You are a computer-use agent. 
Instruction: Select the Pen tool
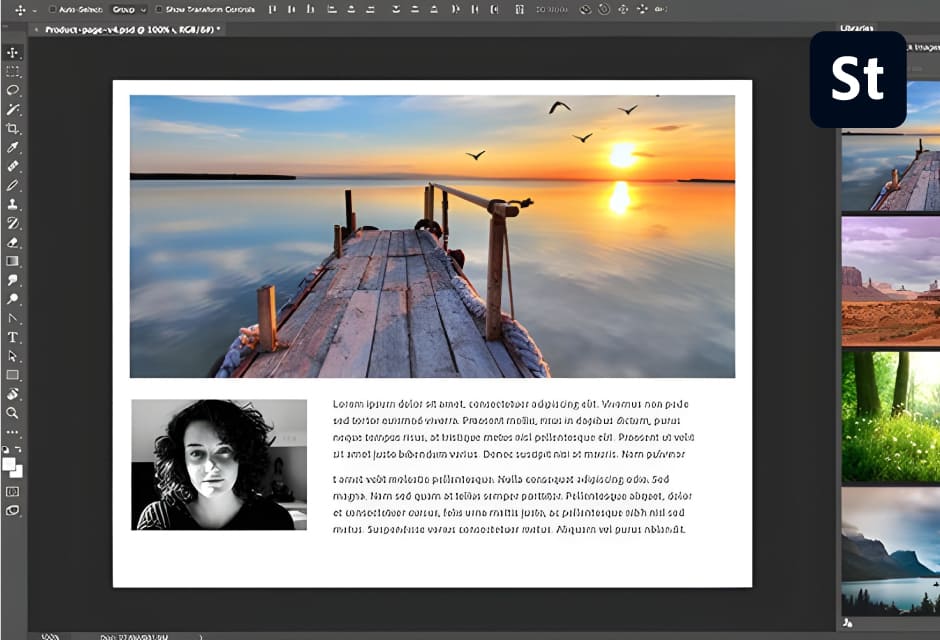[12, 318]
